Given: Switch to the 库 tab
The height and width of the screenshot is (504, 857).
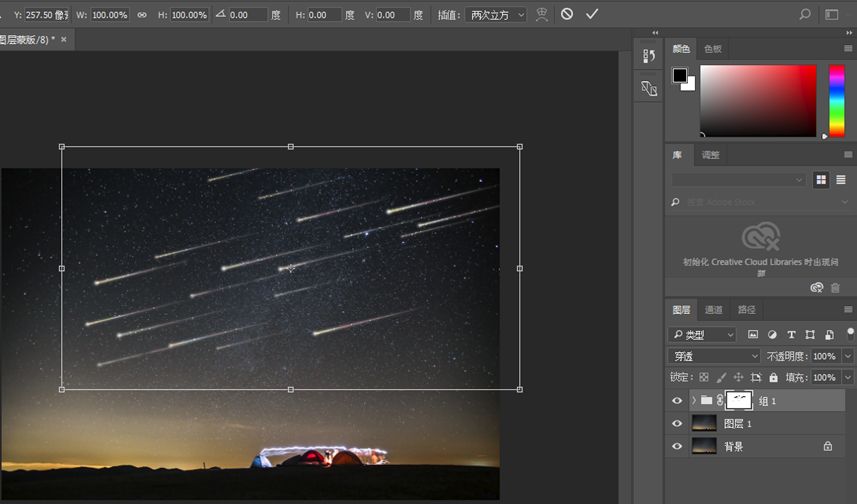Looking at the screenshot, I should coord(677,155).
